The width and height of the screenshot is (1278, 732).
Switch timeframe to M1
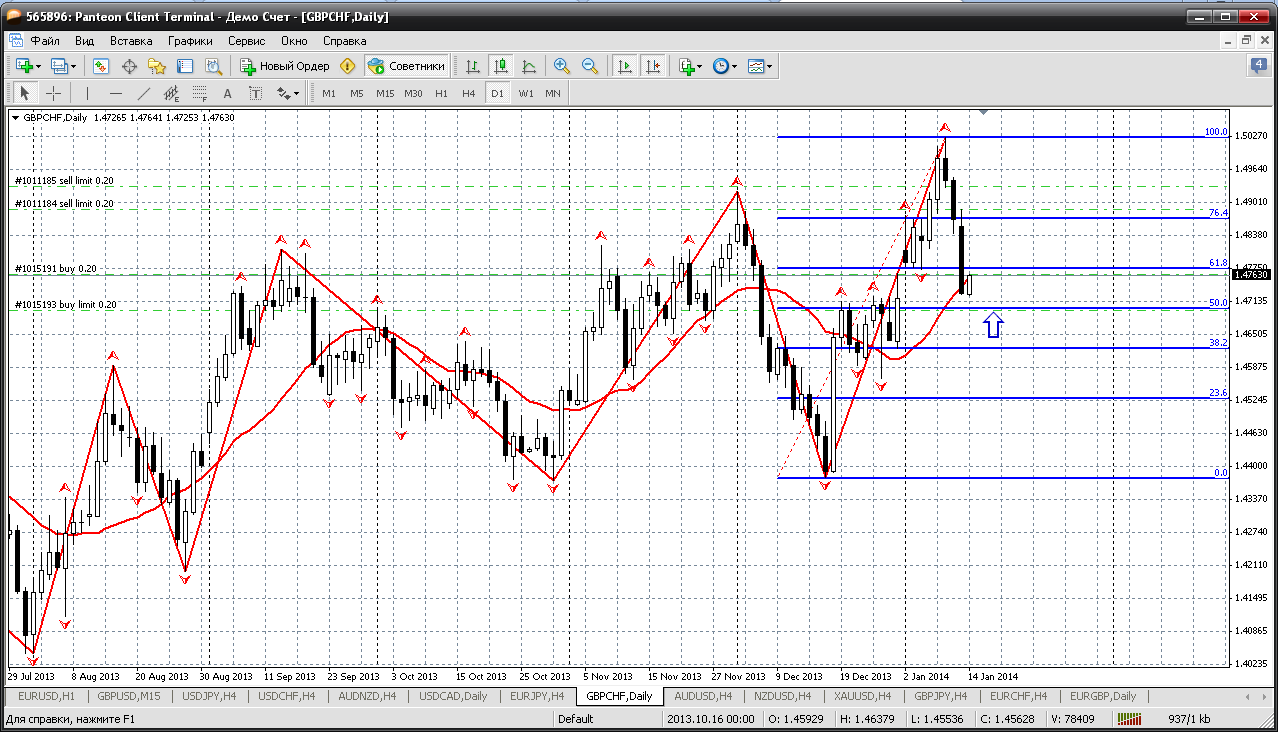[x=328, y=93]
